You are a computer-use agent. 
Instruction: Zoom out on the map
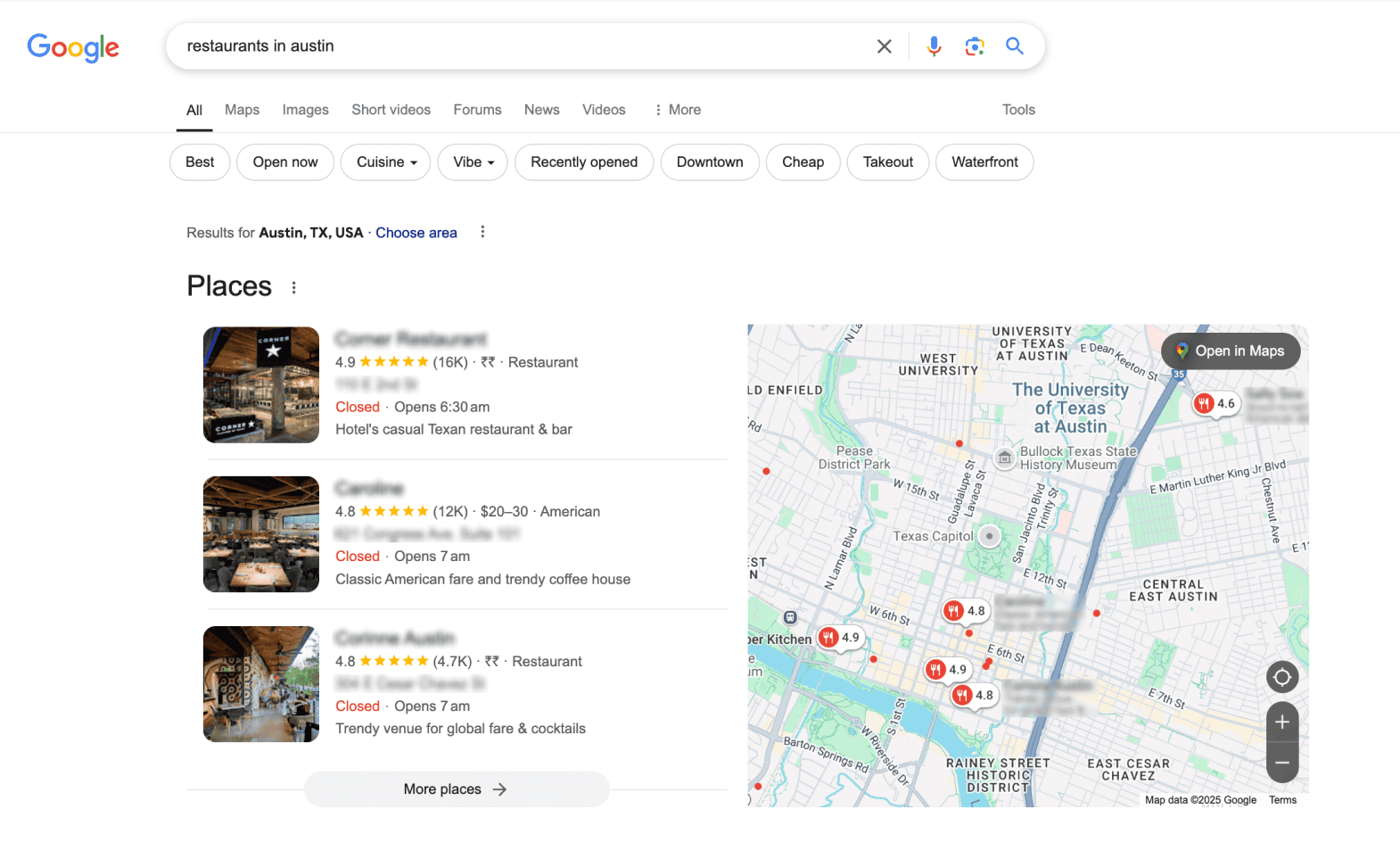1282,763
